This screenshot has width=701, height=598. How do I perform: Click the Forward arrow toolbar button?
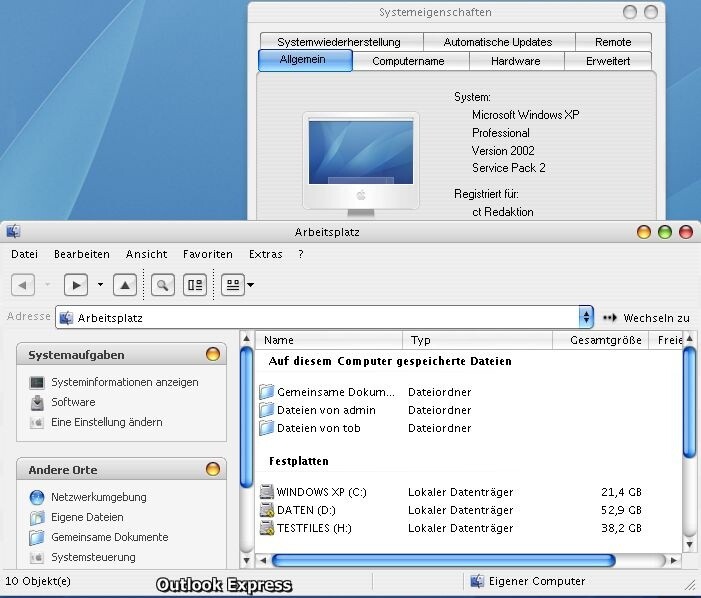(76, 285)
